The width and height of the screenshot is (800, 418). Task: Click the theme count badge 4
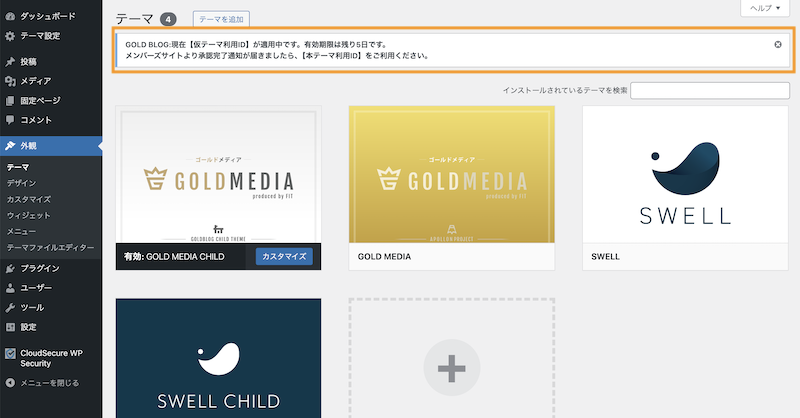point(168,19)
